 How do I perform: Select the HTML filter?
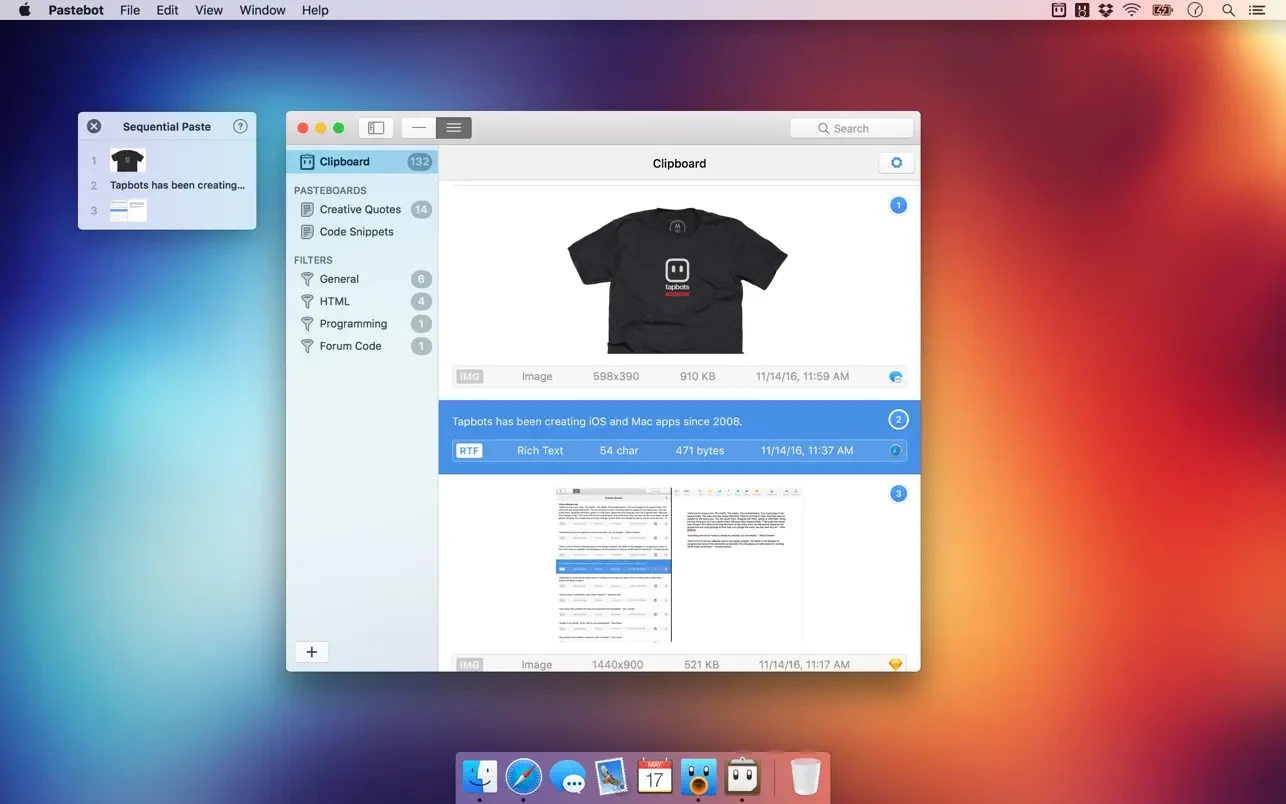tap(334, 302)
